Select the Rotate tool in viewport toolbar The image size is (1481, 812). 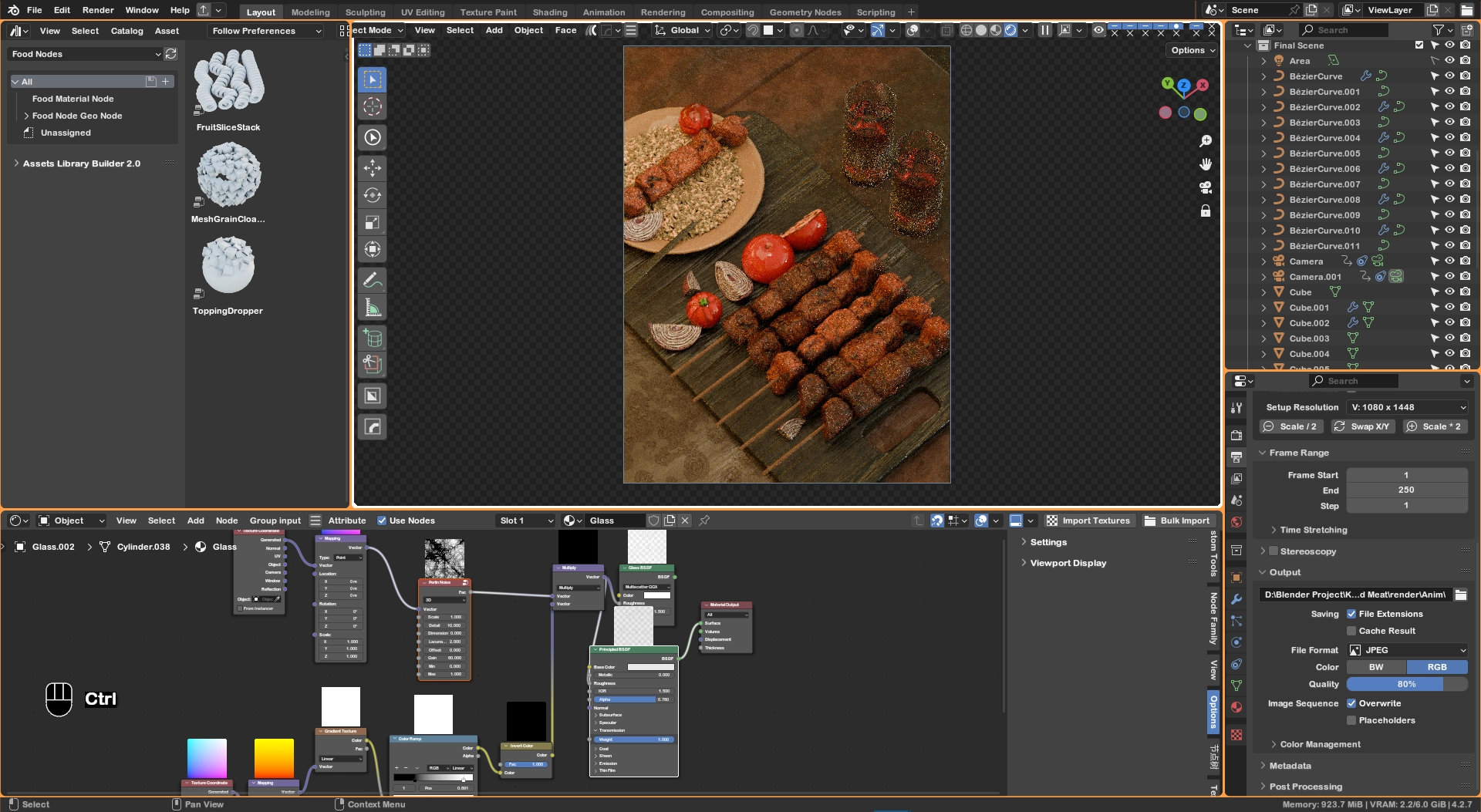coord(372,195)
